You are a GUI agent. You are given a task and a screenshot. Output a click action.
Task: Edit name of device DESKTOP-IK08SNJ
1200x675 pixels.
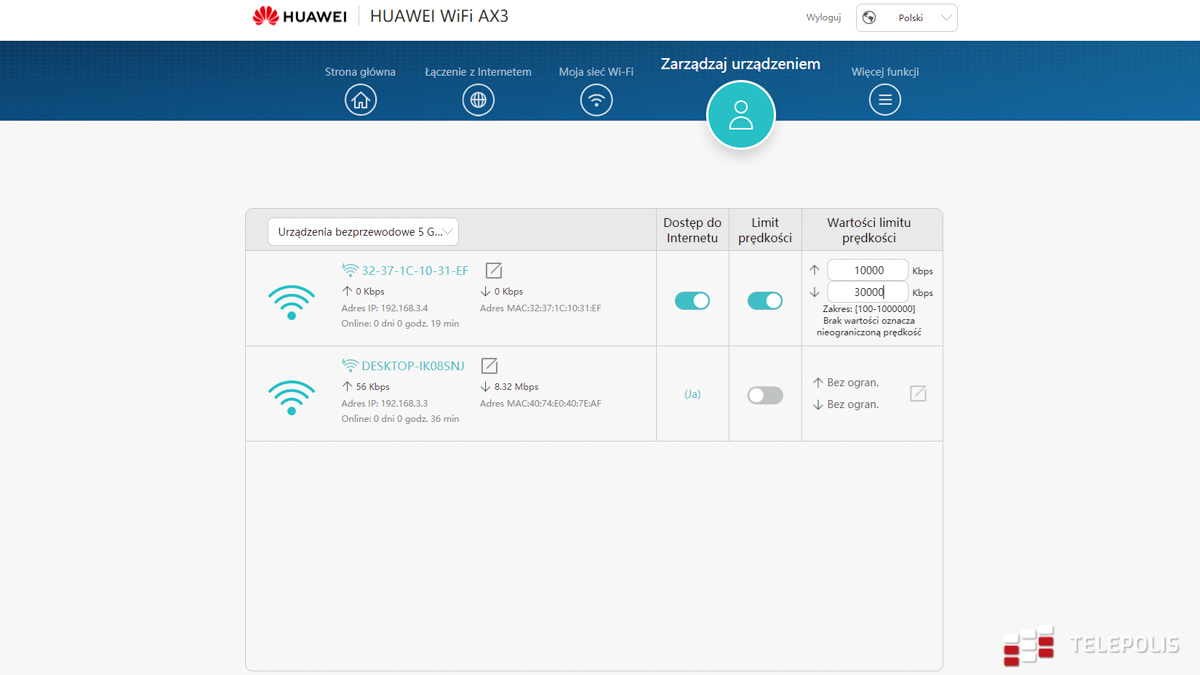point(489,366)
